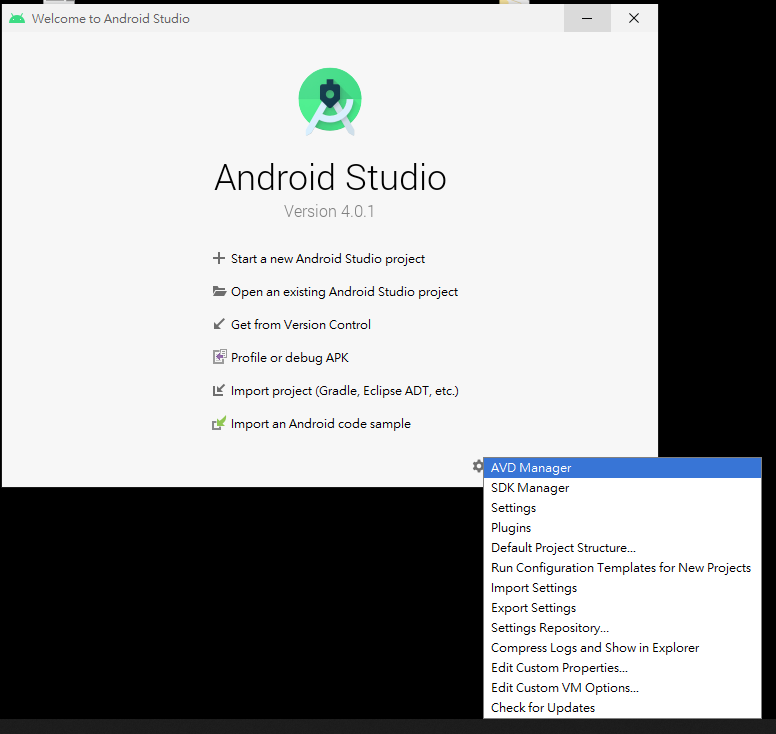Choose Edit Custom Properties...
Image resolution: width=776 pixels, height=734 pixels.
point(622,668)
